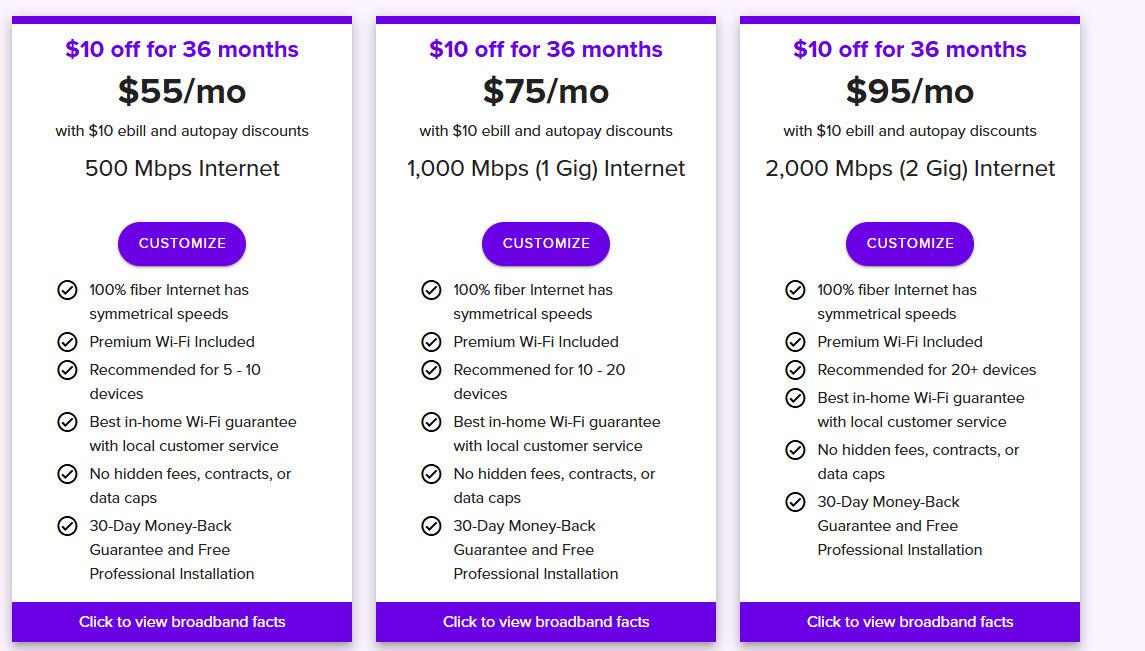The image size is (1145, 651).
Task: Click Money-Back Guarantee checkmark in $55 plan
Action: point(67,526)
